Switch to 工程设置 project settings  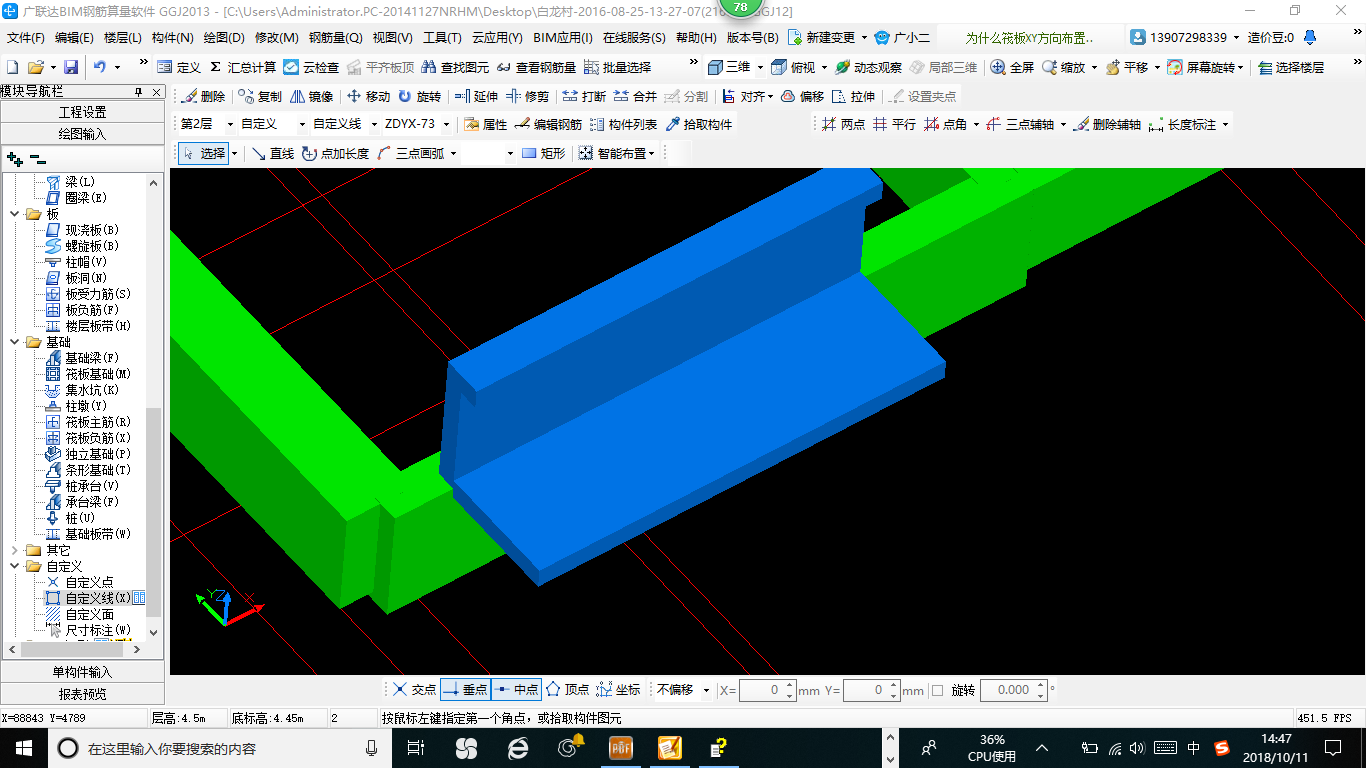[82, 112]
